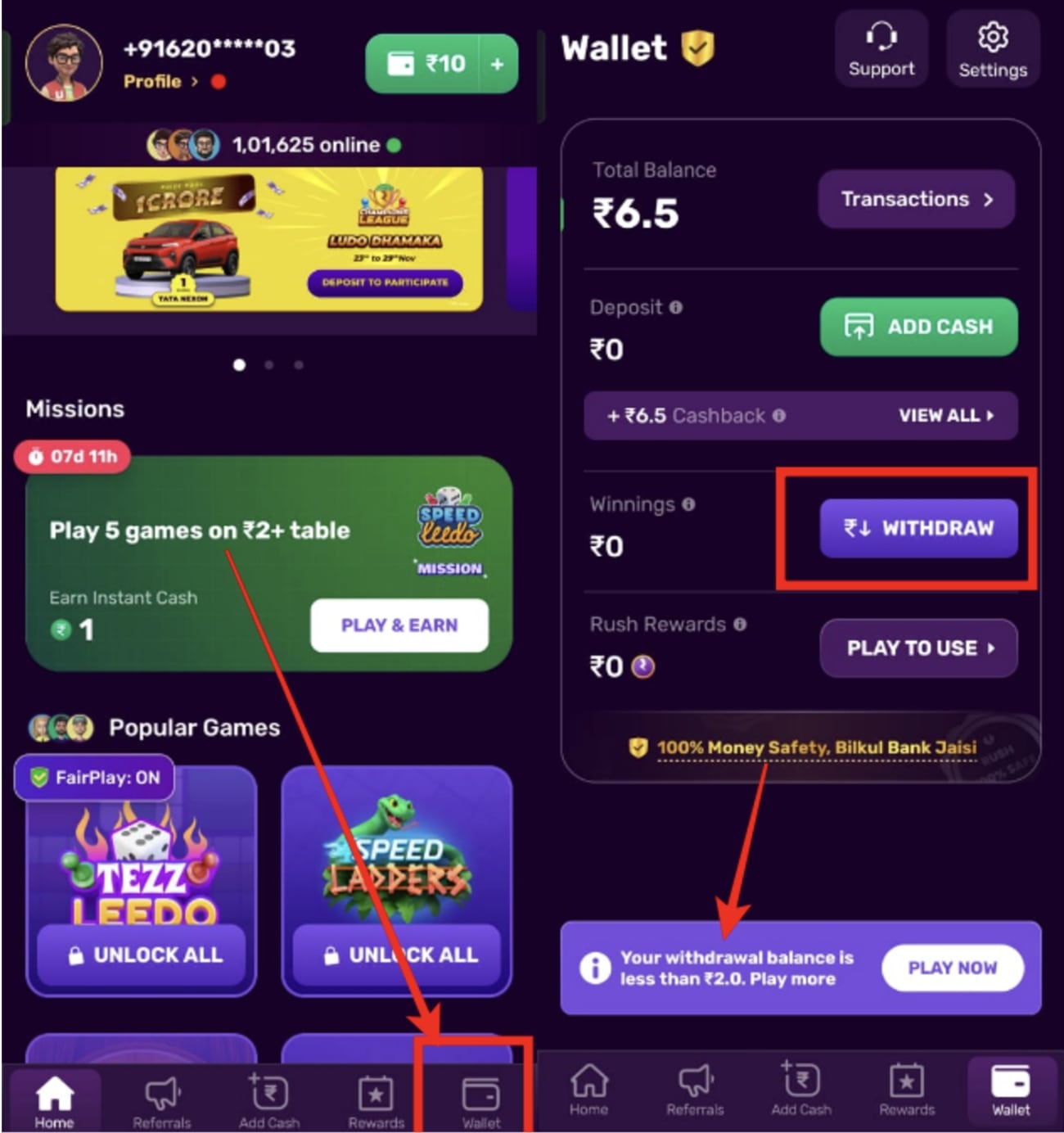Open the Rewards tab in wallet screen navigation

[x=907, y=1090]
